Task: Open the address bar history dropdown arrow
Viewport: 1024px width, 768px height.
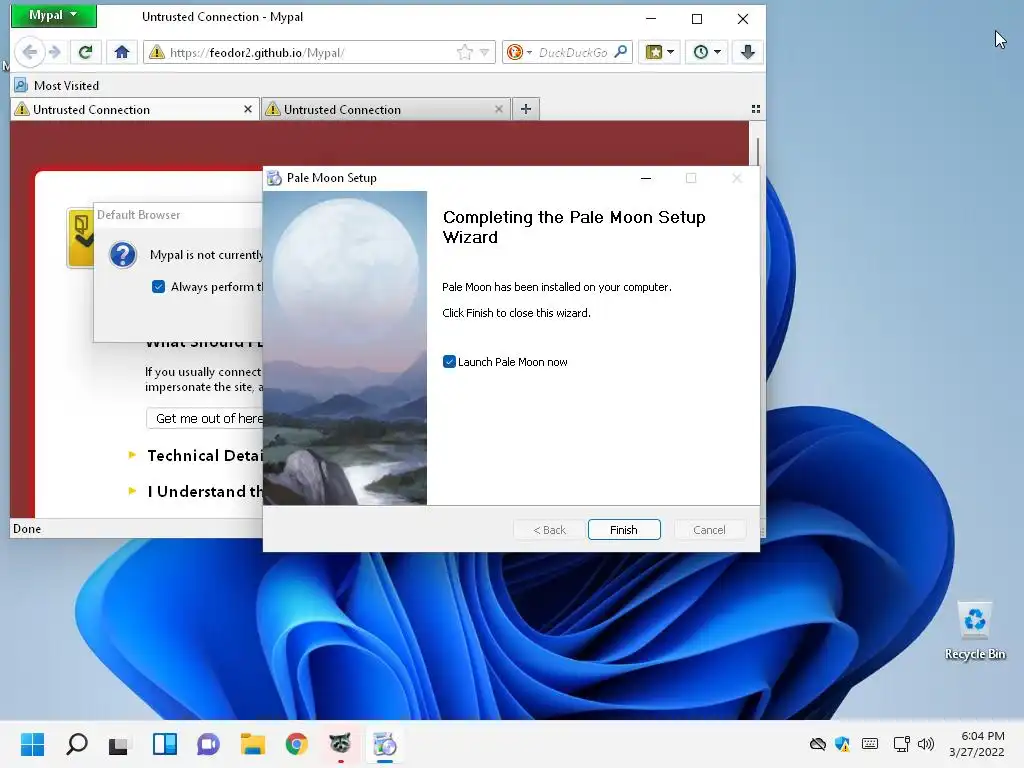Action: (x=485, y=52)
